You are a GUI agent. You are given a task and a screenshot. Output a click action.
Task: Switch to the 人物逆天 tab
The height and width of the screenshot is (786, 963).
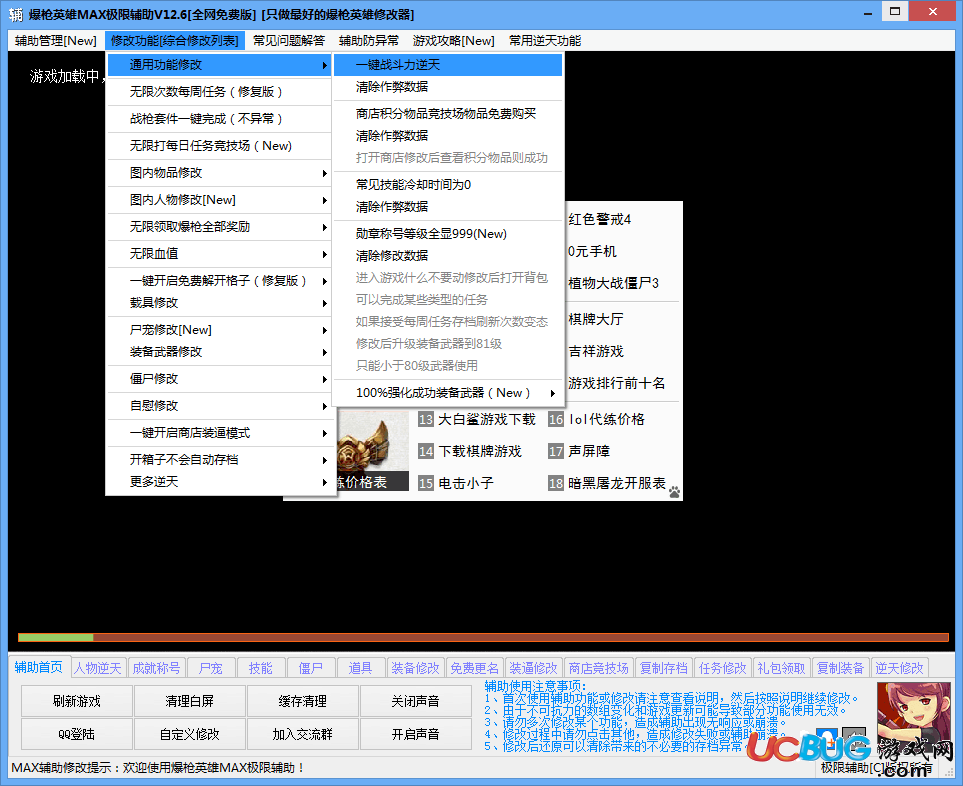(98, 668)
